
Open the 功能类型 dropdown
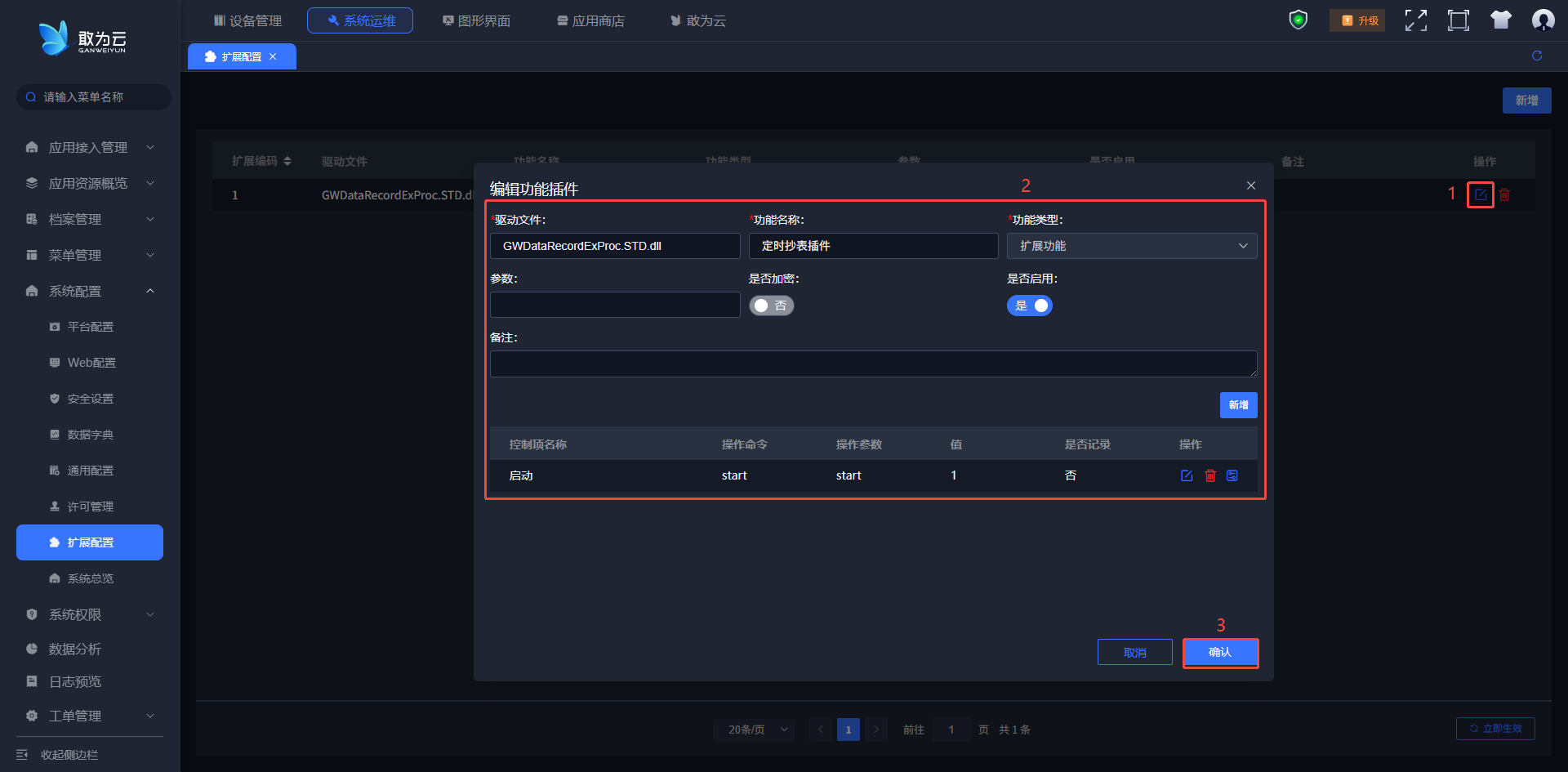point(1131,246)
